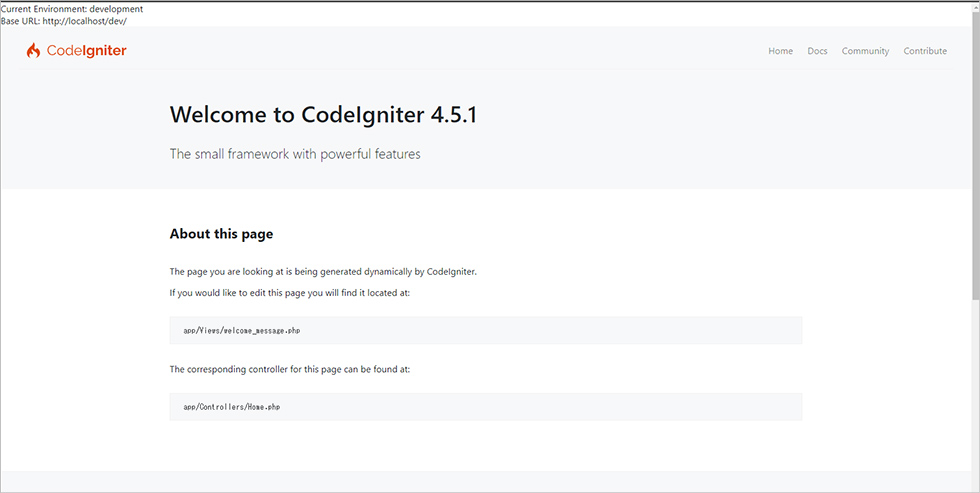
Task: Click the Base URL localhost/dev text
Action: click(x=64, y=21)
